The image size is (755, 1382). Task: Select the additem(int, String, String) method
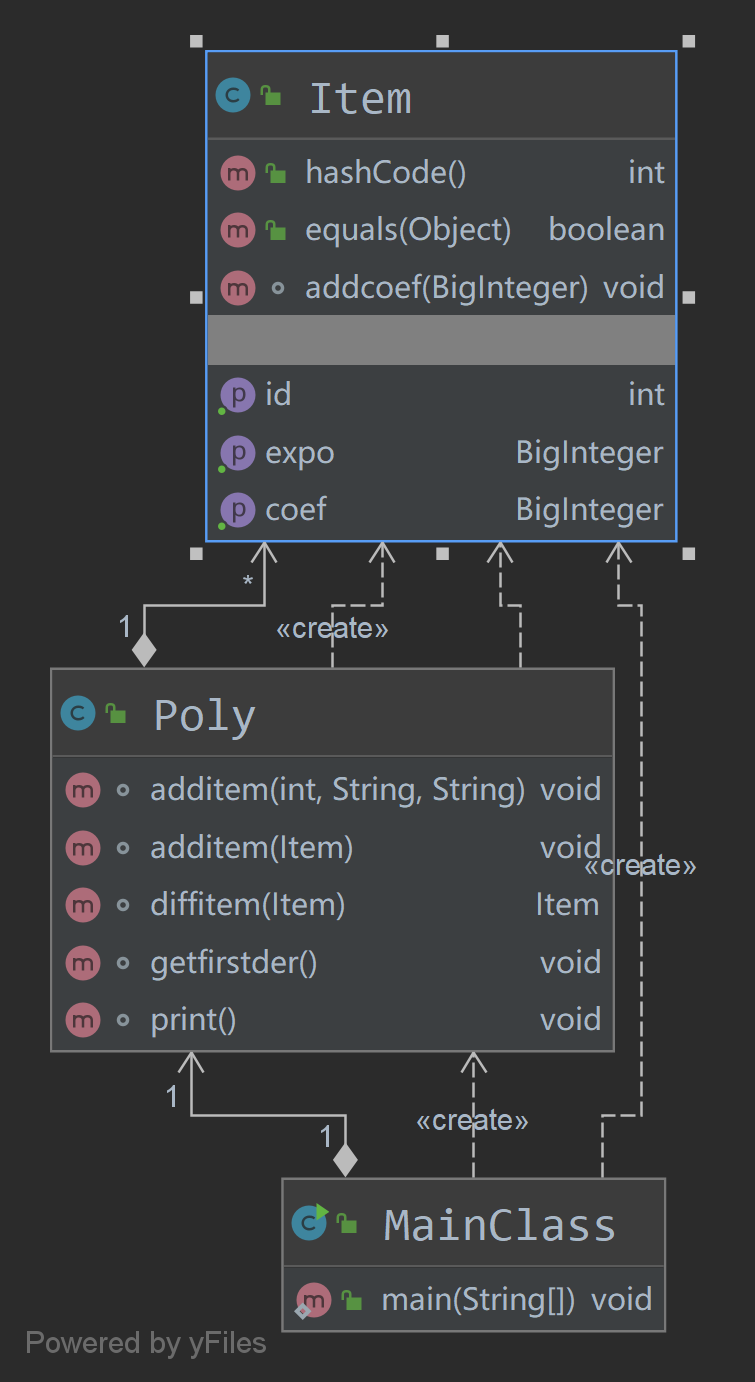click(x=337, y=790)
